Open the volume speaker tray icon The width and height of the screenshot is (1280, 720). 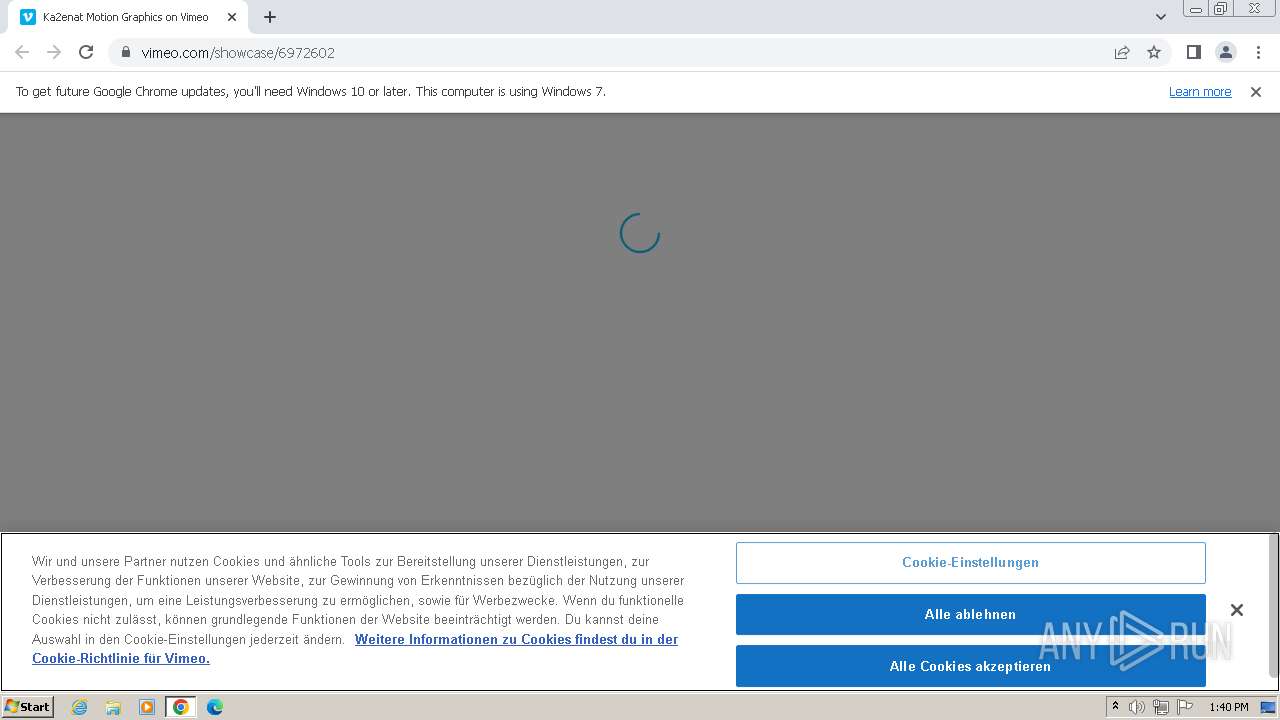pos(1137,707)
